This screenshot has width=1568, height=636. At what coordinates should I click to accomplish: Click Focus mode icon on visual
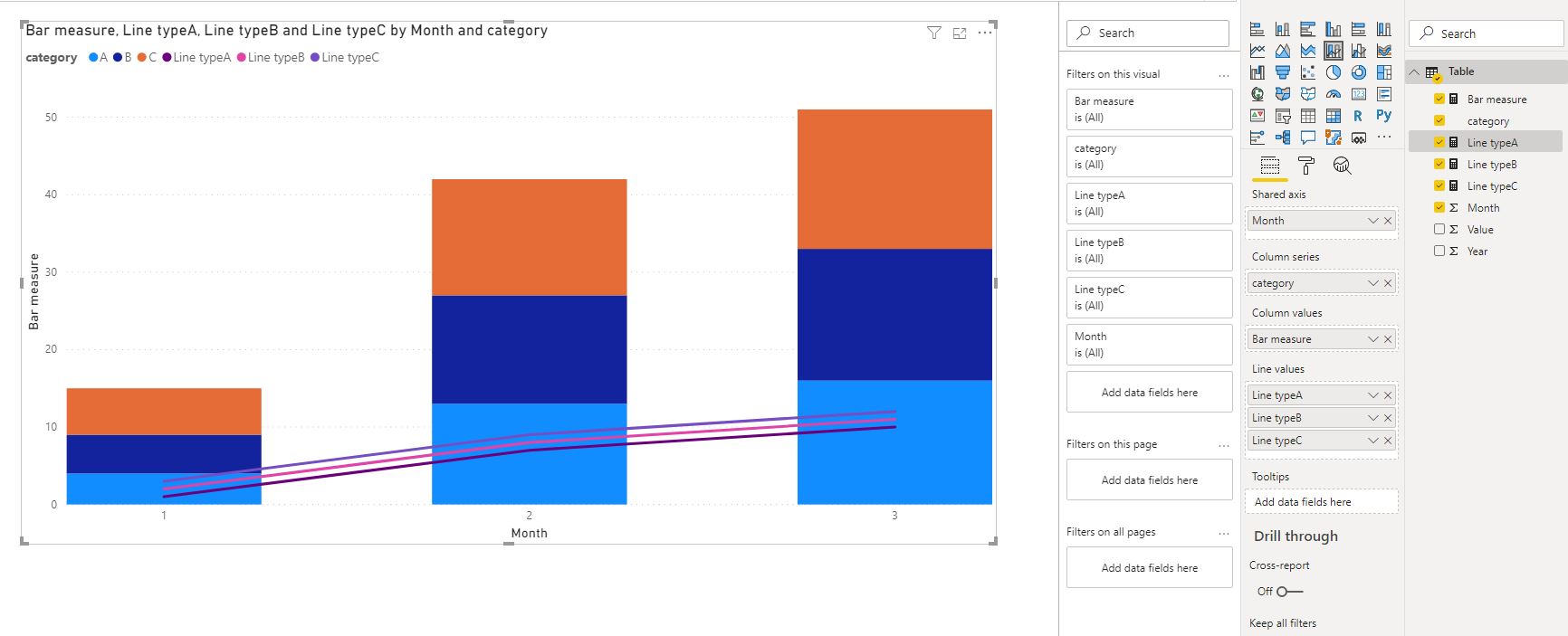pyautogui.click(x=960, y=33)
